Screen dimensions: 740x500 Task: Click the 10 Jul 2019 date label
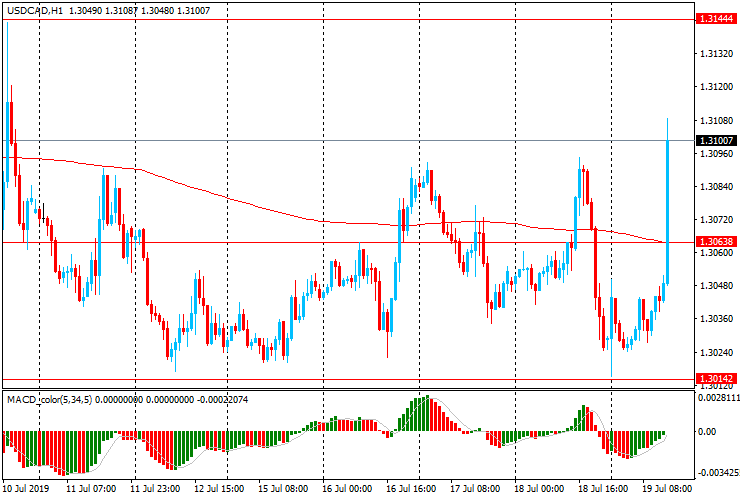tap(25, 488)
